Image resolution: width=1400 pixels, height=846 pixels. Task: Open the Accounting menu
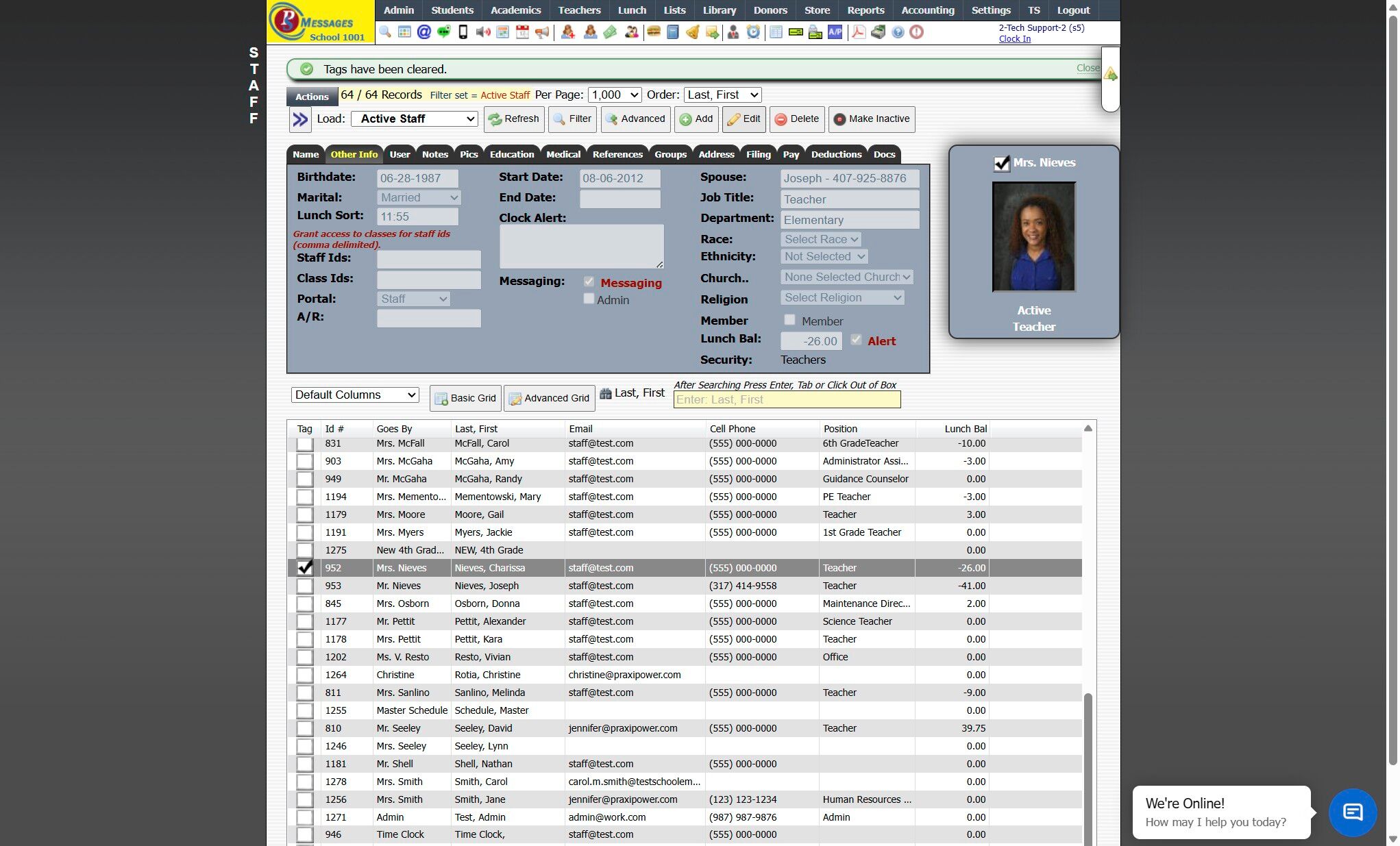(927, 10)
